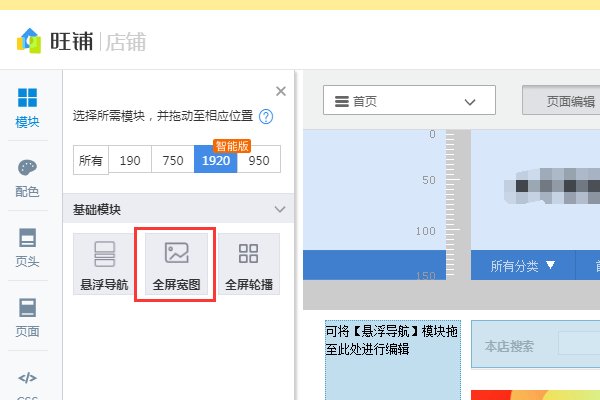
Task: Click the 选择所需模块 instruction text
Action: 163,116
